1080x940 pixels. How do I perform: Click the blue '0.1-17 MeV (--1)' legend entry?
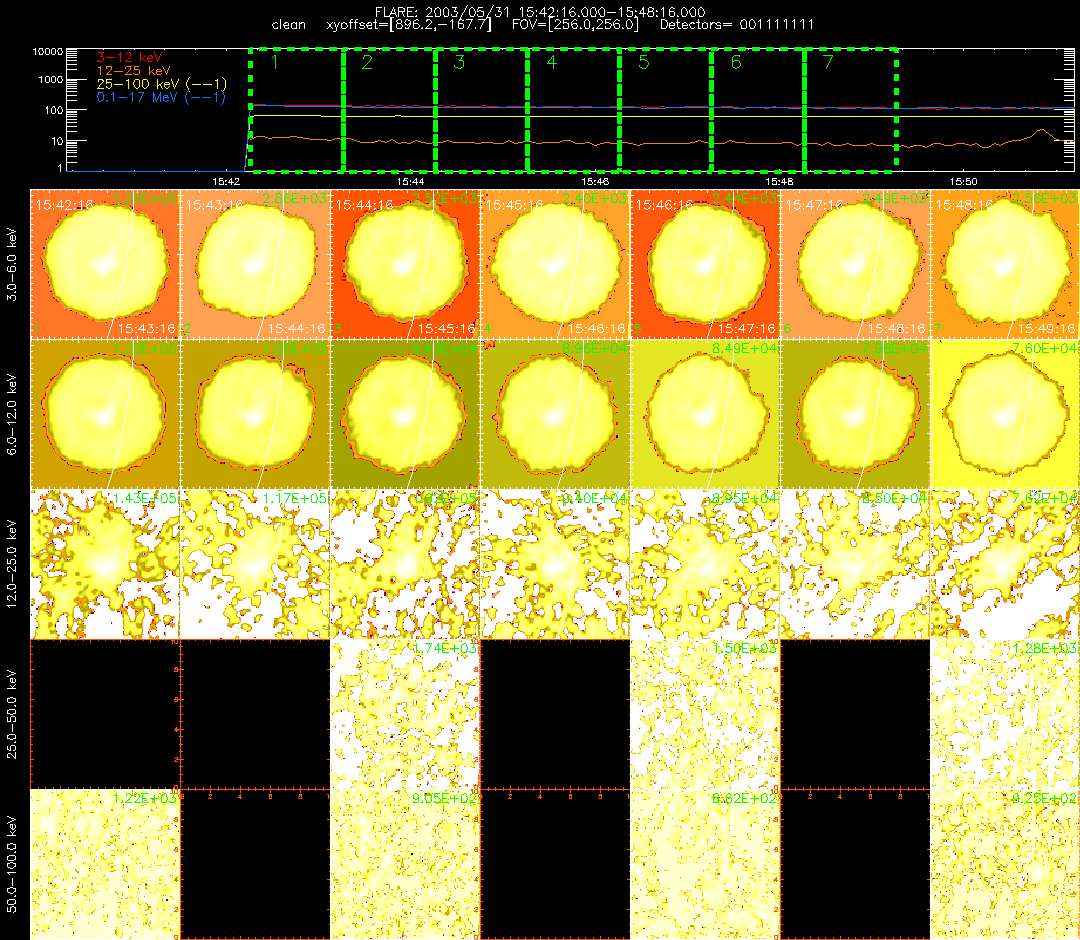pos(161,97)
